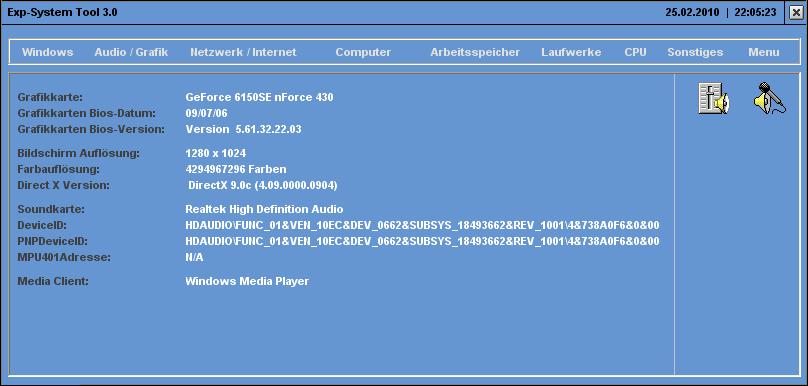
Task: Click the Grafikkarten Bios-Version label
Action: (x=91, y=129)
